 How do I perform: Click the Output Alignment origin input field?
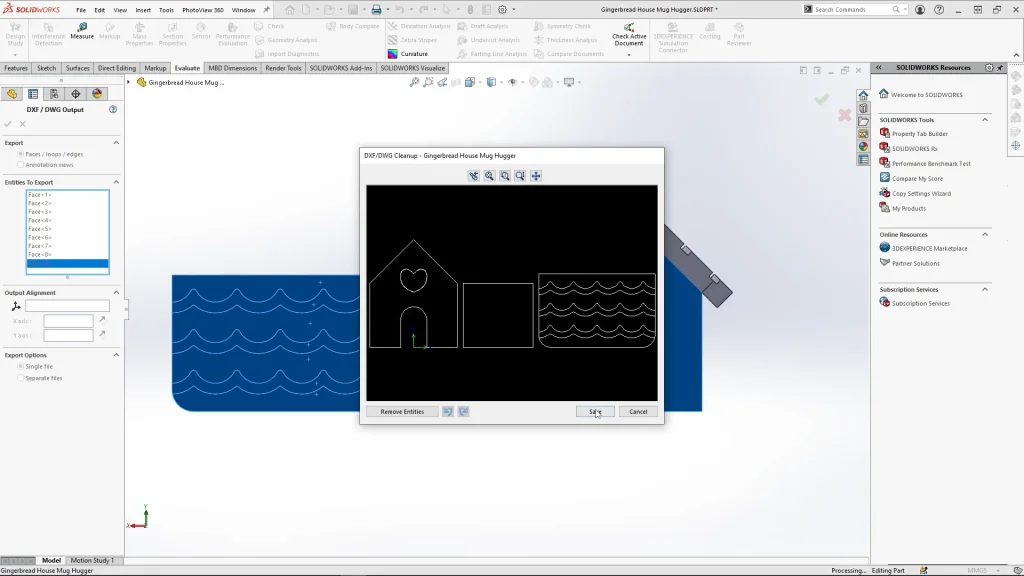(x=67, y=306)
